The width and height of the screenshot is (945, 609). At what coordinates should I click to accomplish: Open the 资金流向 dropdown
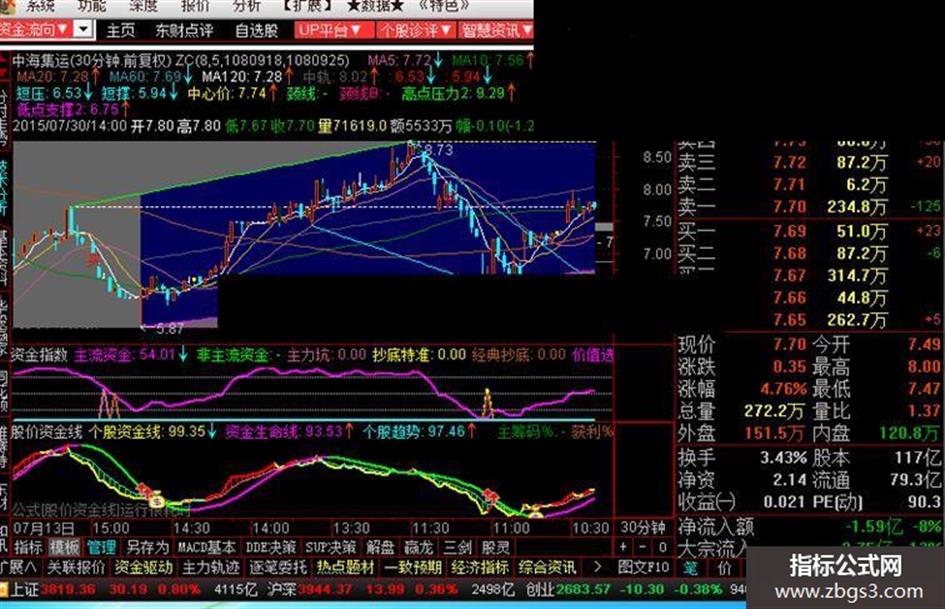(x=35, y=29)
